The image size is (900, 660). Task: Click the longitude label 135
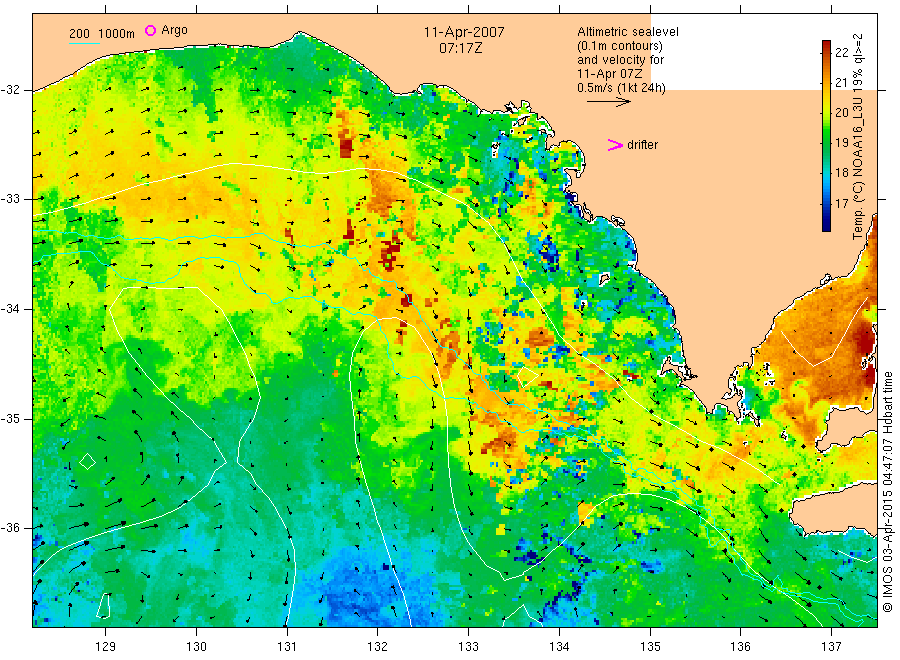point(650,647)
